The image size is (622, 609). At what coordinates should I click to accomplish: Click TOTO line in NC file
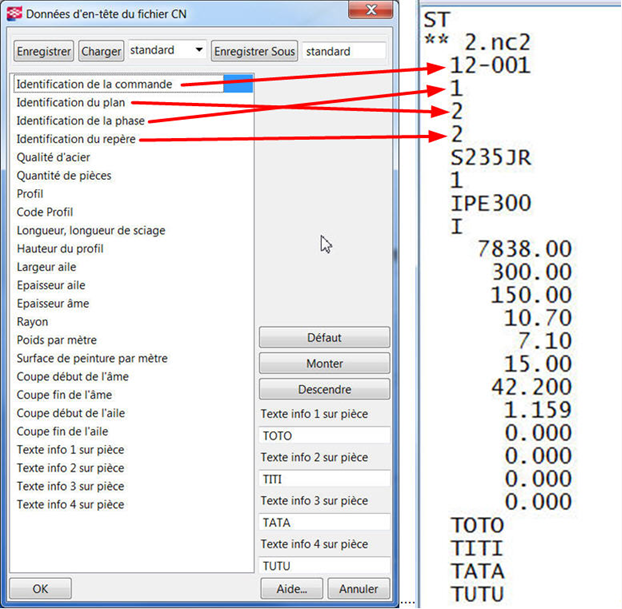tap(477, 525)
